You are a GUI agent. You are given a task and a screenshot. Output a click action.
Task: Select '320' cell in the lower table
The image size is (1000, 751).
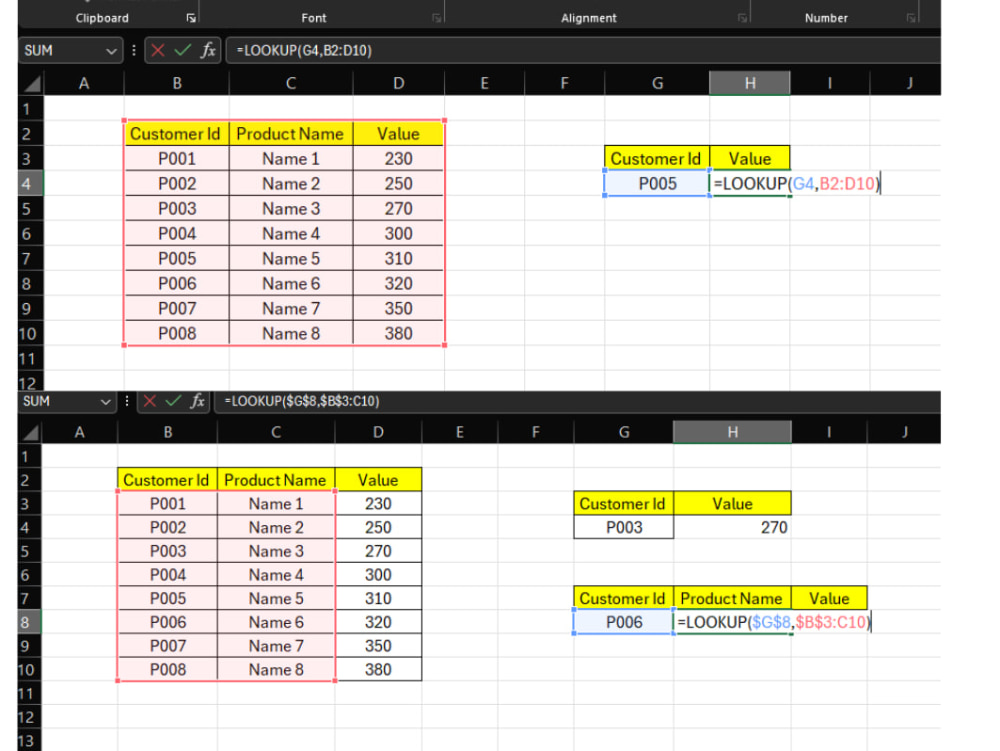pyautogui.click(x=378, y=622)
